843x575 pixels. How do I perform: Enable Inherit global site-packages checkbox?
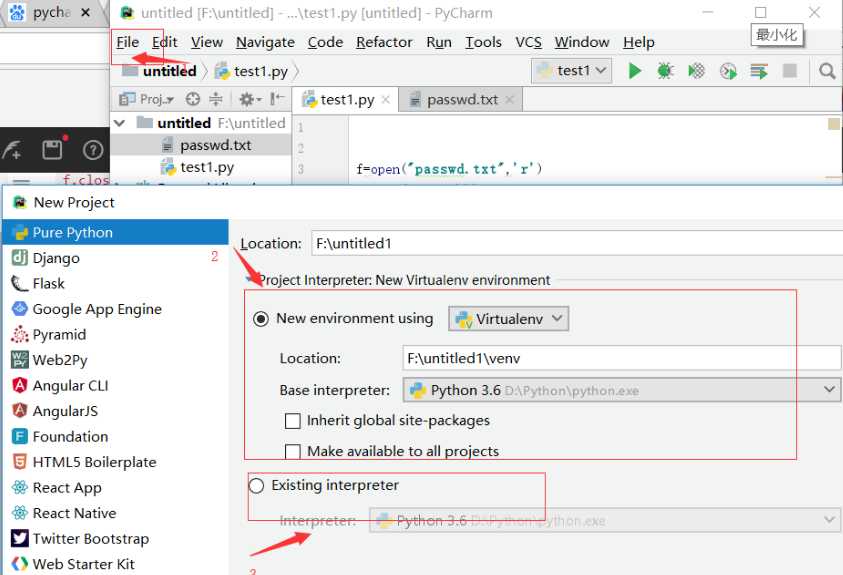click(x=292, y=421)
